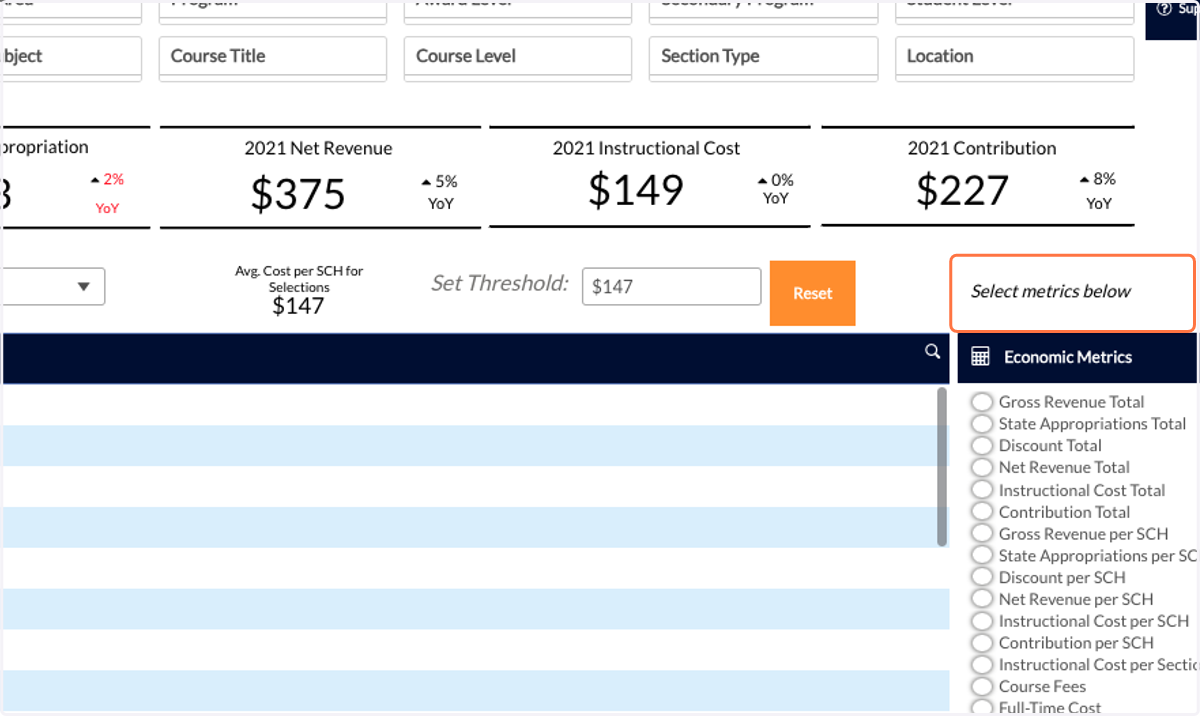Click the 2021 Net Revenue $375 value

pyautogui.click(x=298, y=193)
